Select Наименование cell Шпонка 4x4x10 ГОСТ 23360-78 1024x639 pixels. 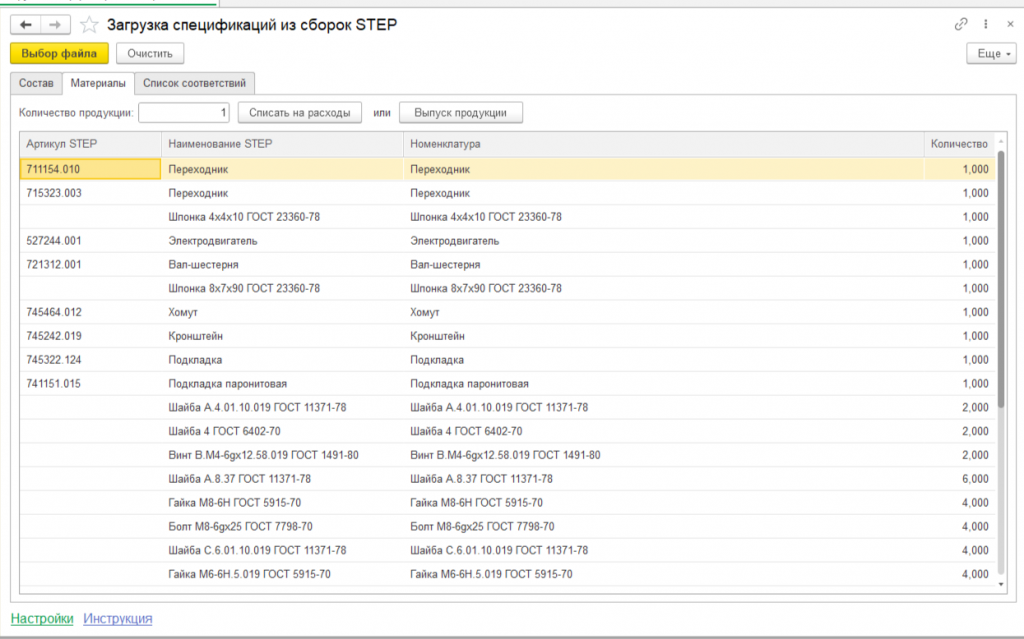click(282, 217)
